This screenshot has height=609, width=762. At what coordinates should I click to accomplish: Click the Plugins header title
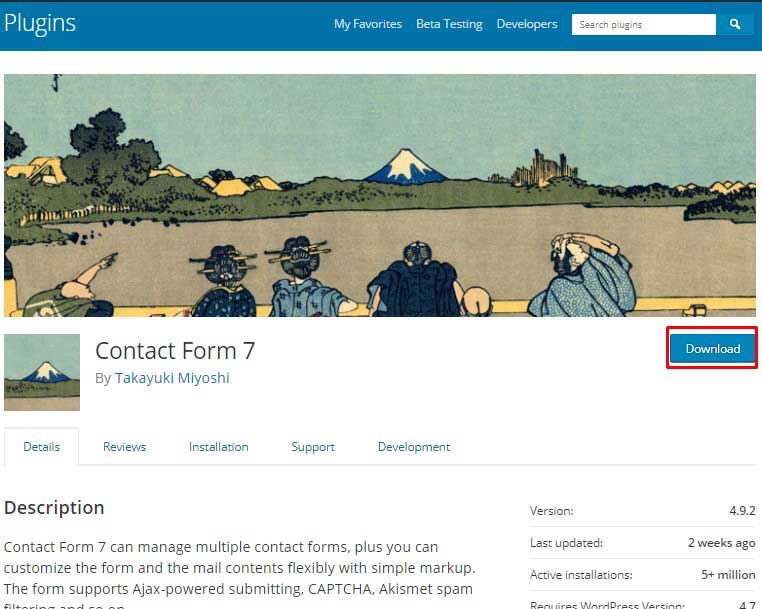(x=40, y=23)
